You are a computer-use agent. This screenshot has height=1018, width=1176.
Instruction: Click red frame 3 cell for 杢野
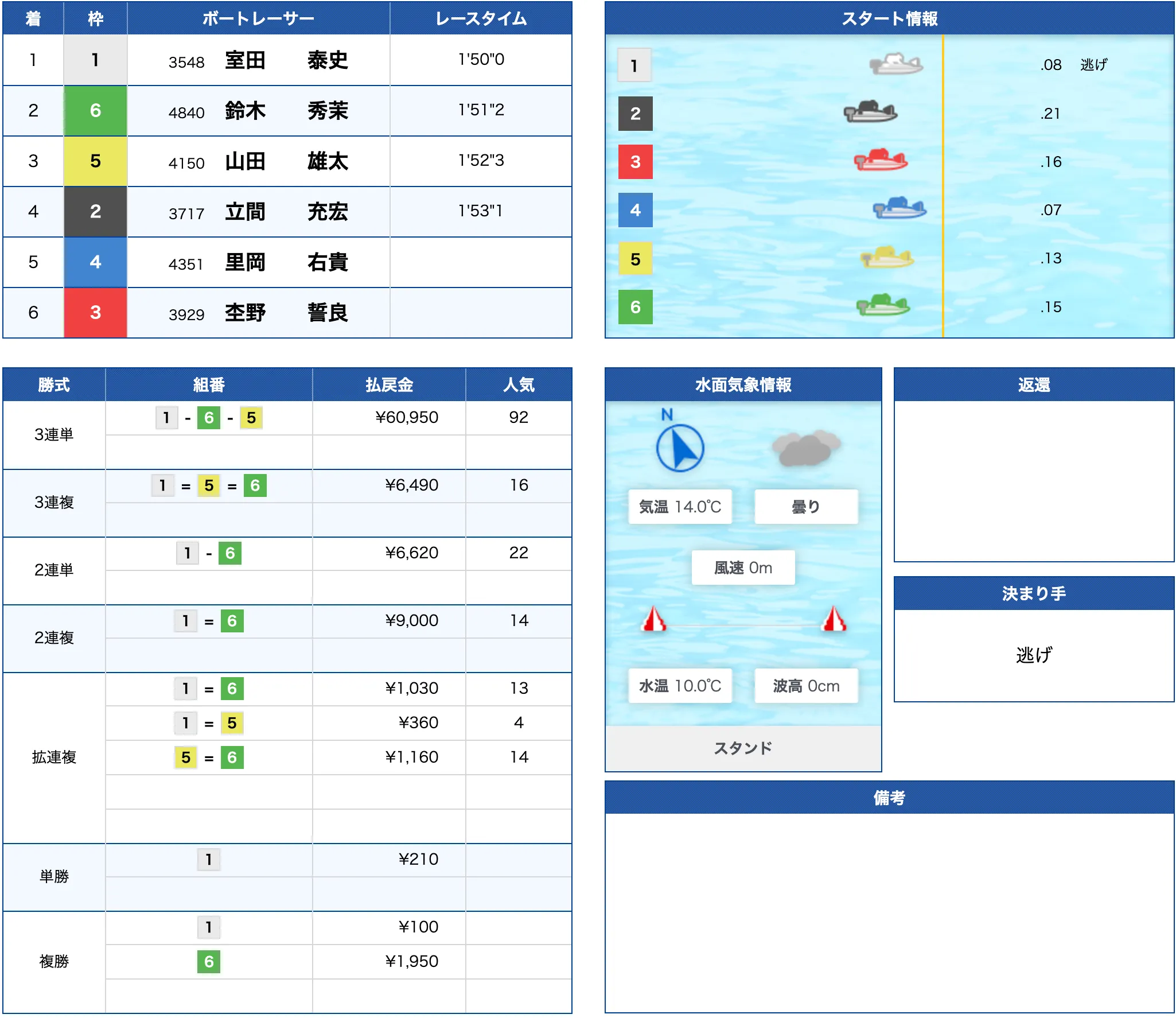(95, 313)
